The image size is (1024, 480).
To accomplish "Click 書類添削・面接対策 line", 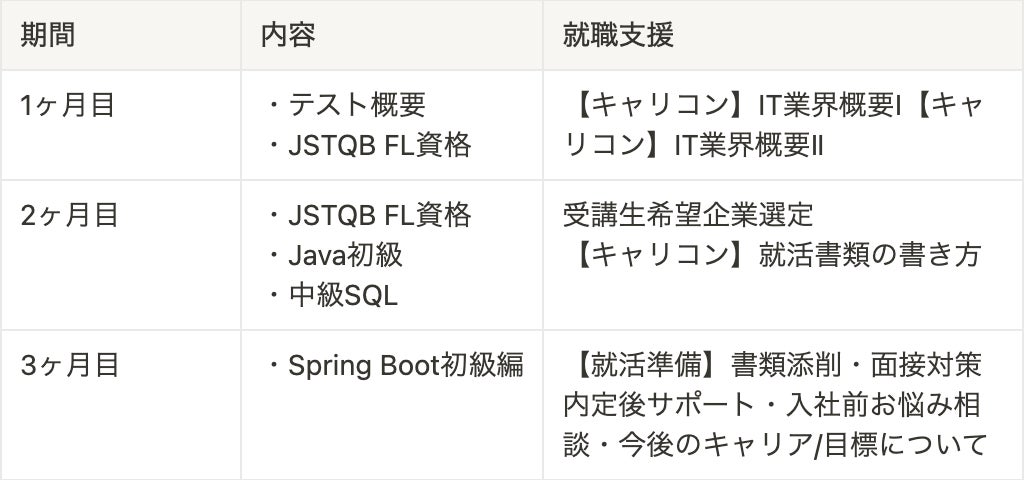I will click(857, 366).
